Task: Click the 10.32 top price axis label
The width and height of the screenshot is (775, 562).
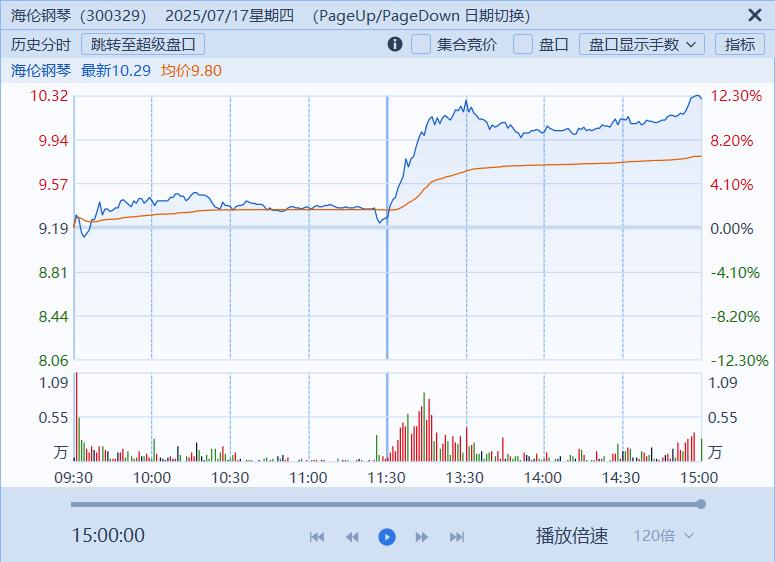Action: [x=49, y=95]
